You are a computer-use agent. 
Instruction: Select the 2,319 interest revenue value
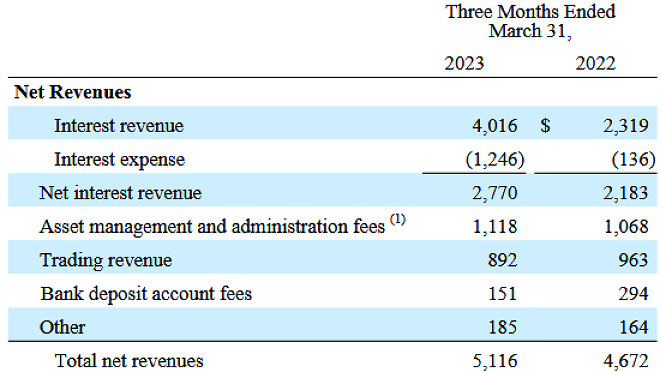(626, 126)
